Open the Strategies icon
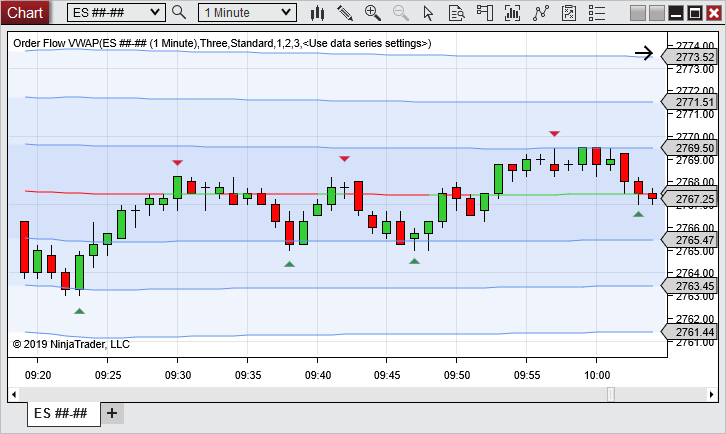This screenshot has width=726, height=434. coord(542,13)
